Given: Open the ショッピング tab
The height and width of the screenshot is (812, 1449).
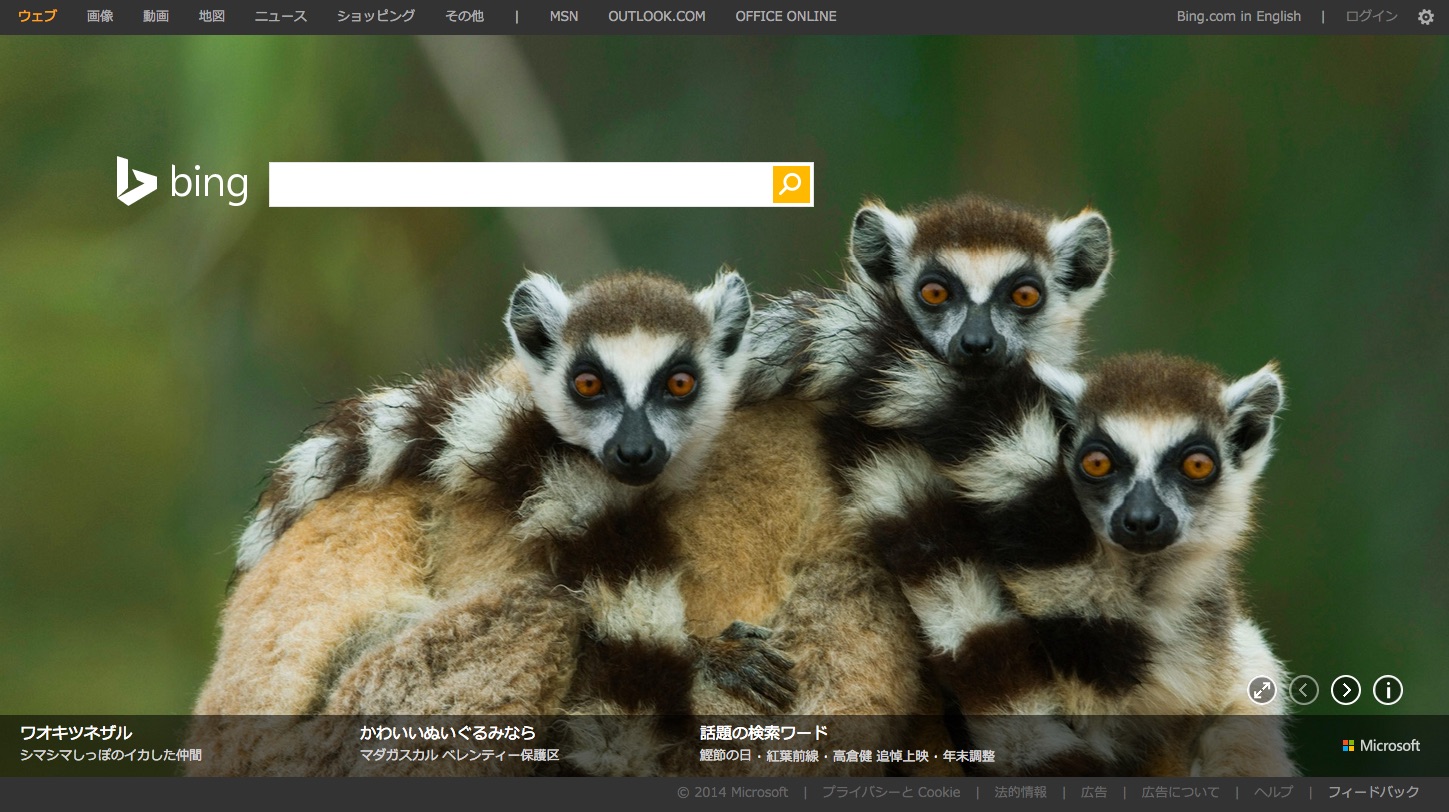Looking at the screenshot, I should click(x=376, y=16).
